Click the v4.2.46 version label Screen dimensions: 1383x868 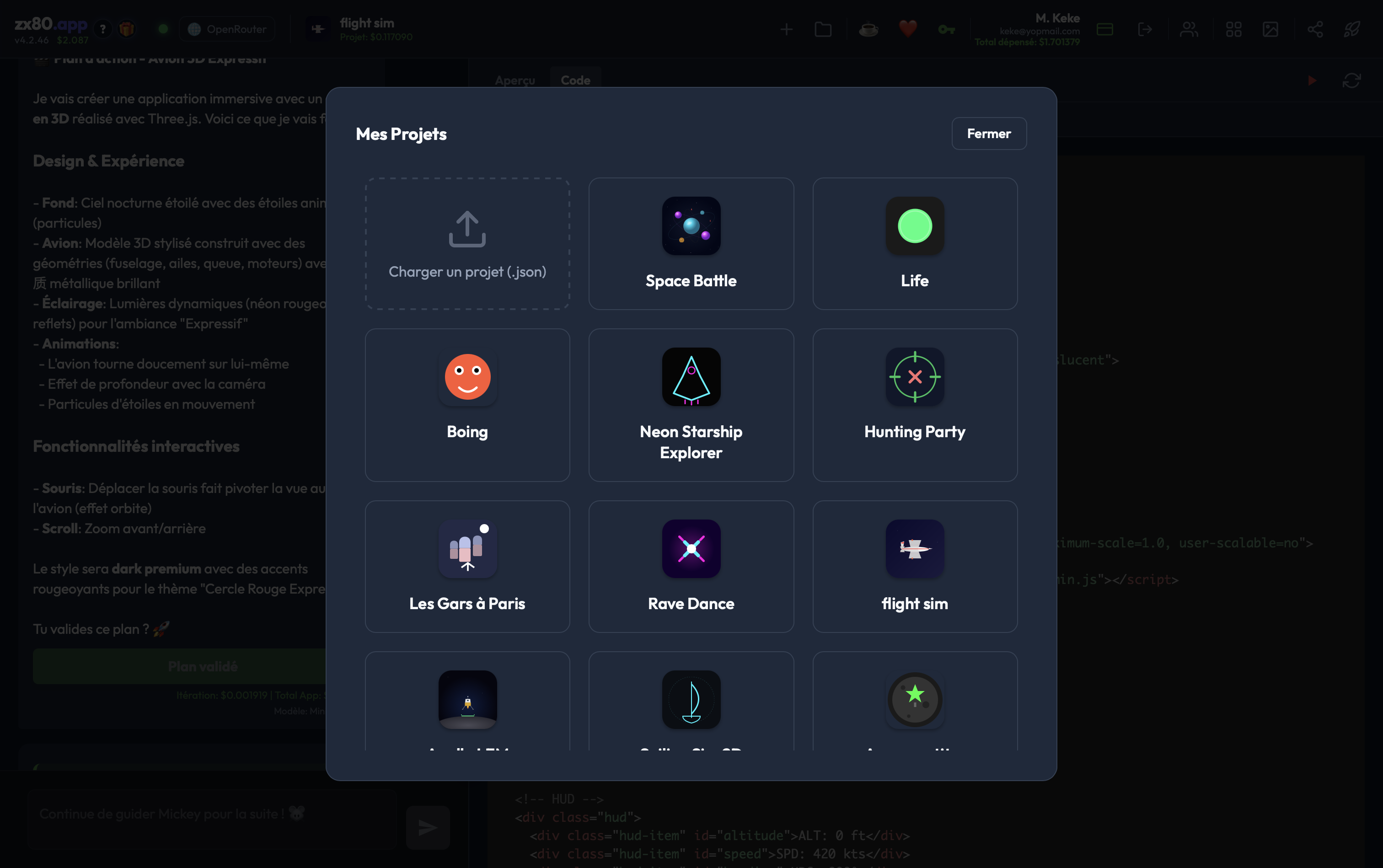pyautogui.click(x=32, y=40)
